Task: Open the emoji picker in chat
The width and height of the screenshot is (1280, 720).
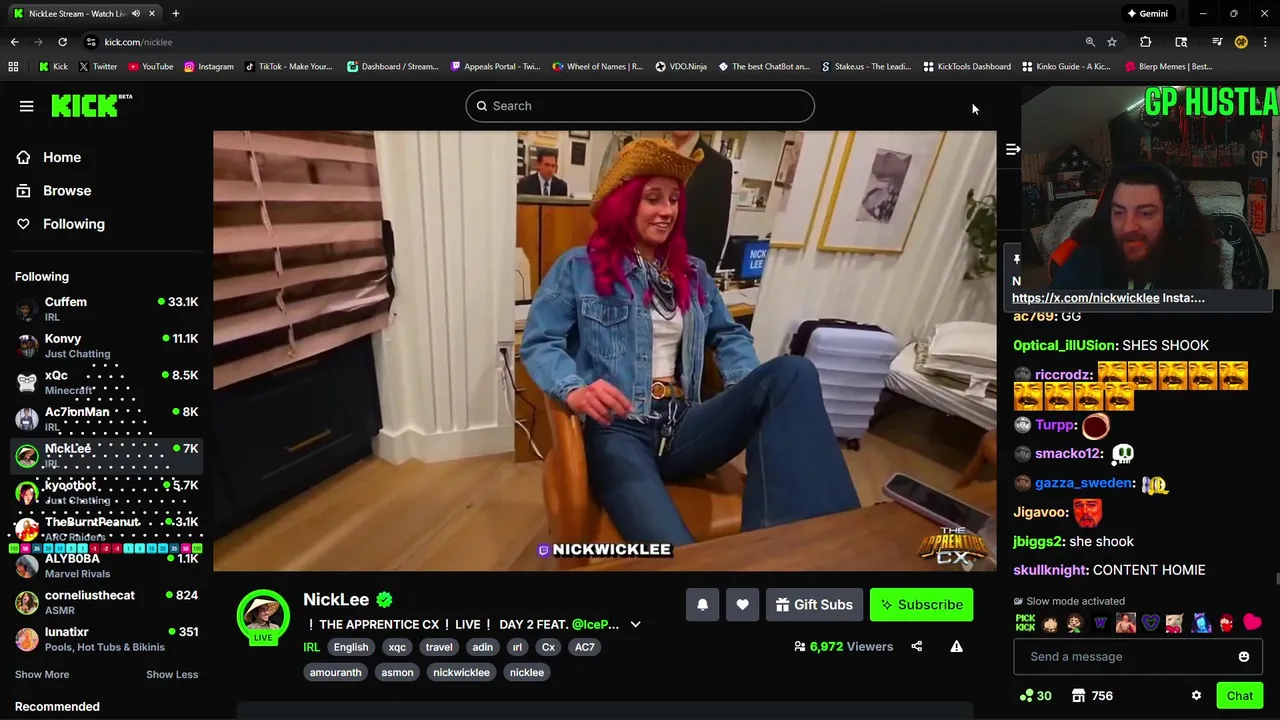Action: 1244,657
